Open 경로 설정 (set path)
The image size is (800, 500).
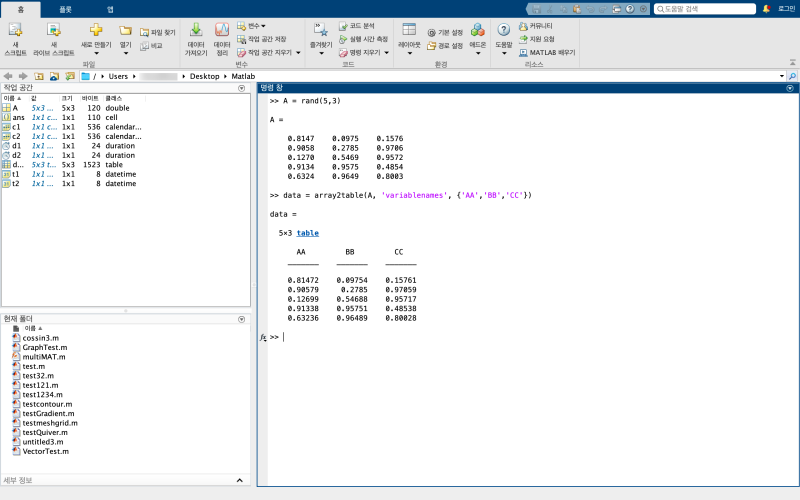point(445,46)
